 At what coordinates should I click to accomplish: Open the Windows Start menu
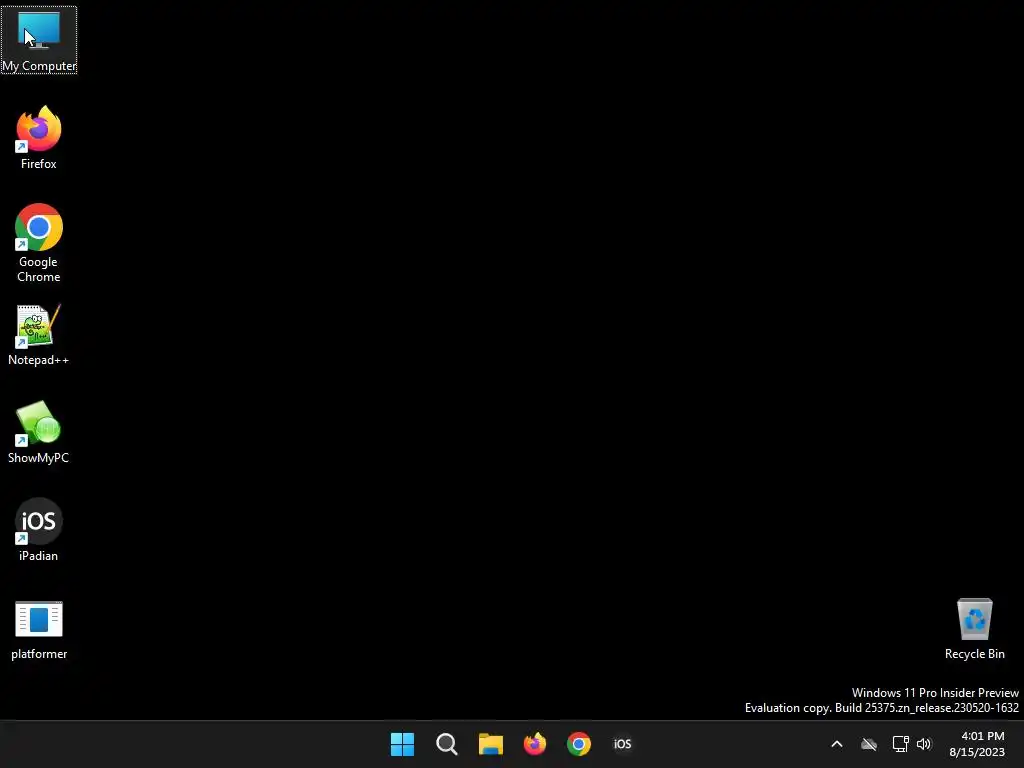tap(402, 744)
